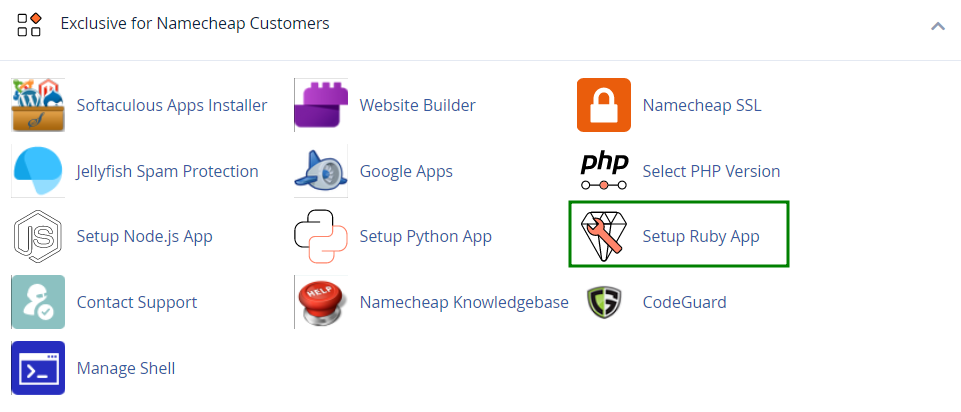Open the Setup Ruby App link
Viewport: 961px width, 412px height.
701,236
